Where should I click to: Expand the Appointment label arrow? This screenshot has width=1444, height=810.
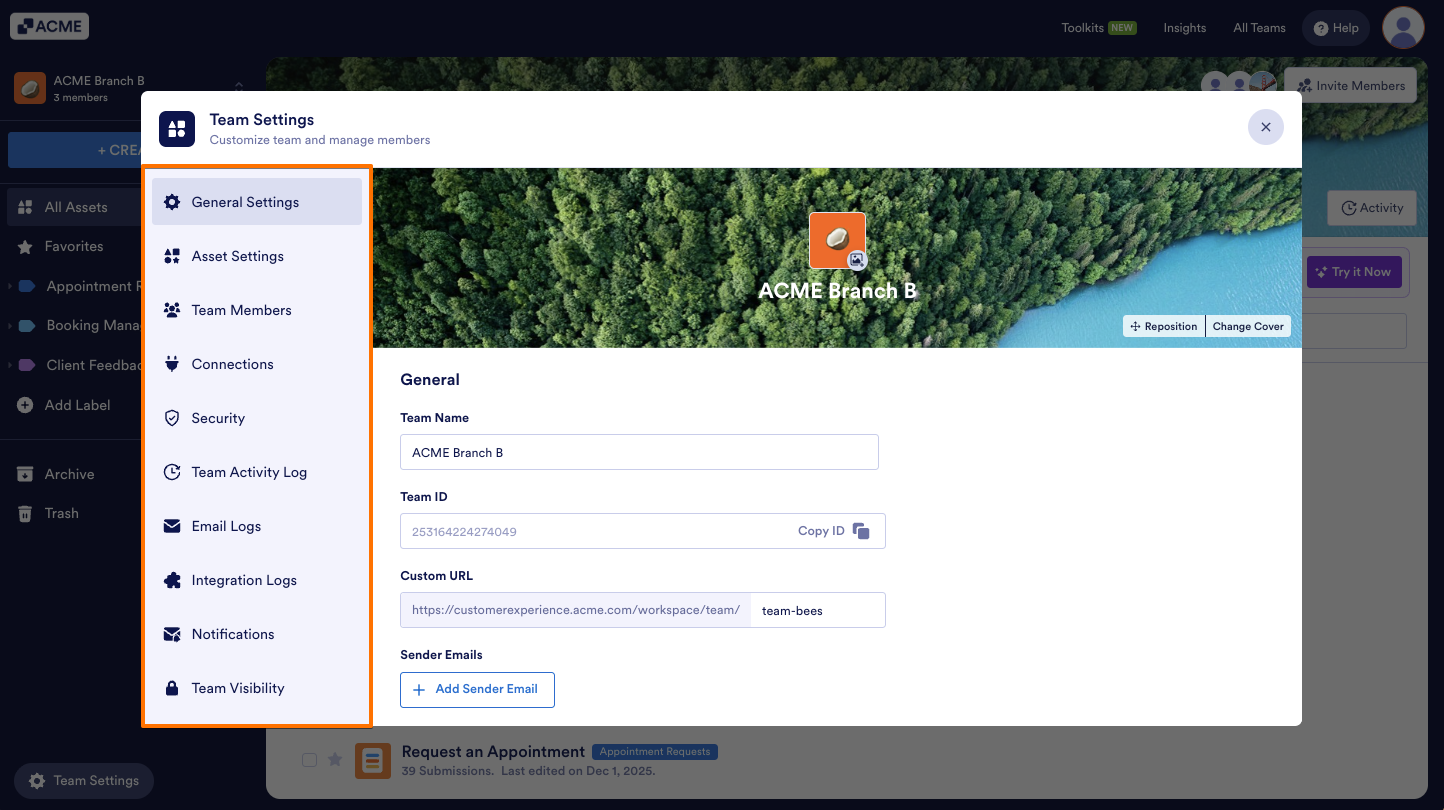[x=10, y=286]
